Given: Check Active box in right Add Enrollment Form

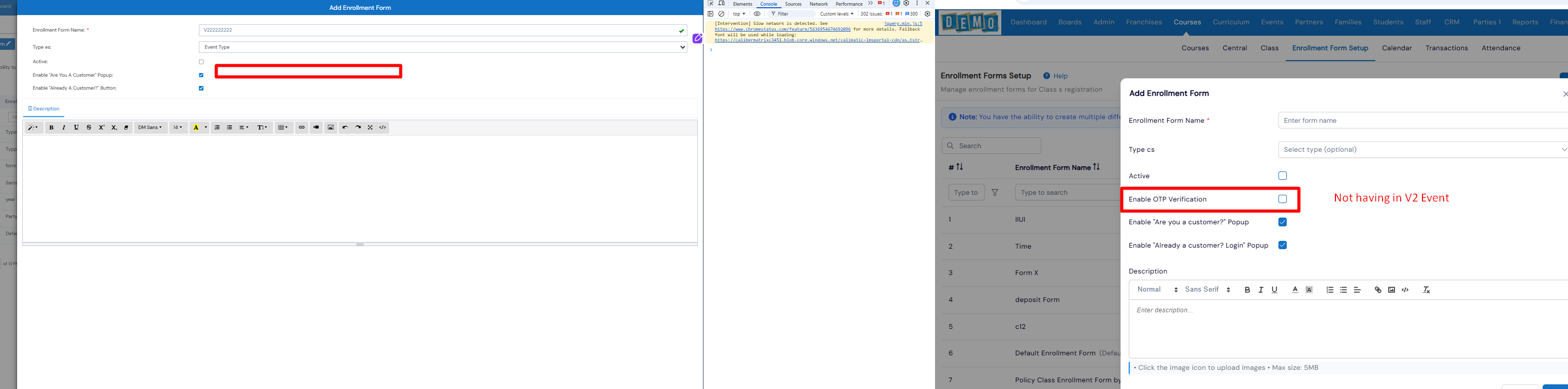Looking at the screenshot, I should [x=1283, y=176].
